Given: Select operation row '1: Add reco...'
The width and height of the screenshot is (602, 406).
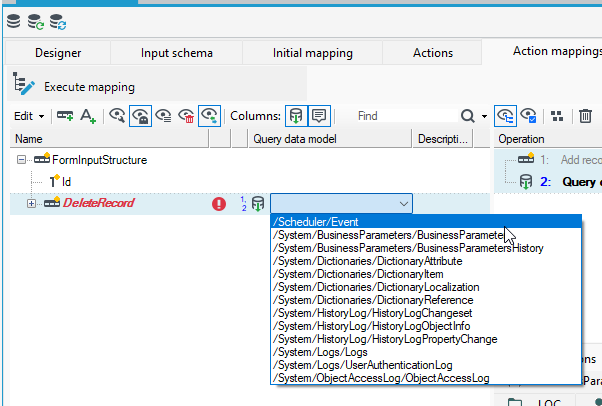Looking at the screenshot, I should pyautogui.click(x=548, y=159).
